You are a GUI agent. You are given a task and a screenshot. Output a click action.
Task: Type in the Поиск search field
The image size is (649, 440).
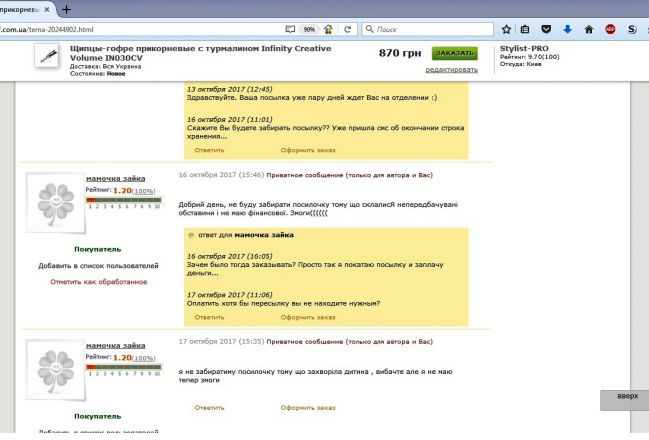point(430,30)
